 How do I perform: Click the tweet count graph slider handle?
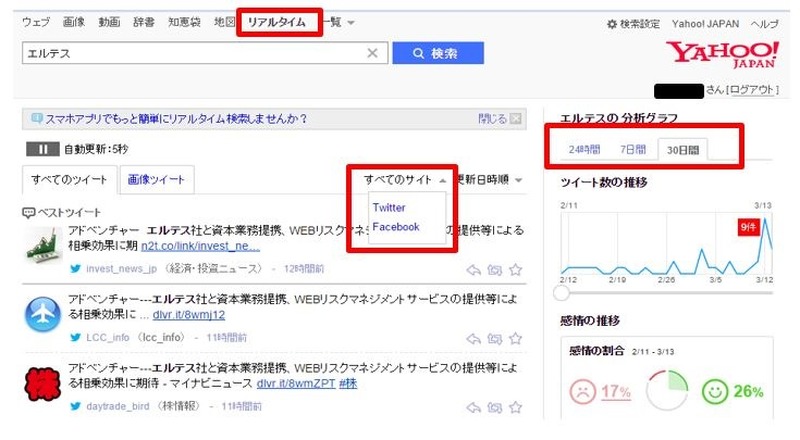click(562, 293)
